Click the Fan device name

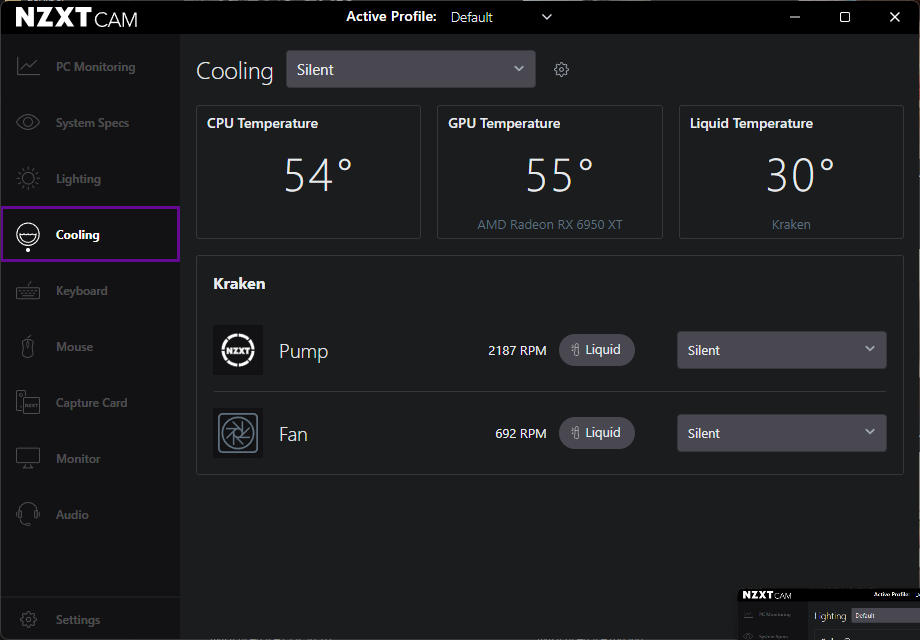click(293, 434)
